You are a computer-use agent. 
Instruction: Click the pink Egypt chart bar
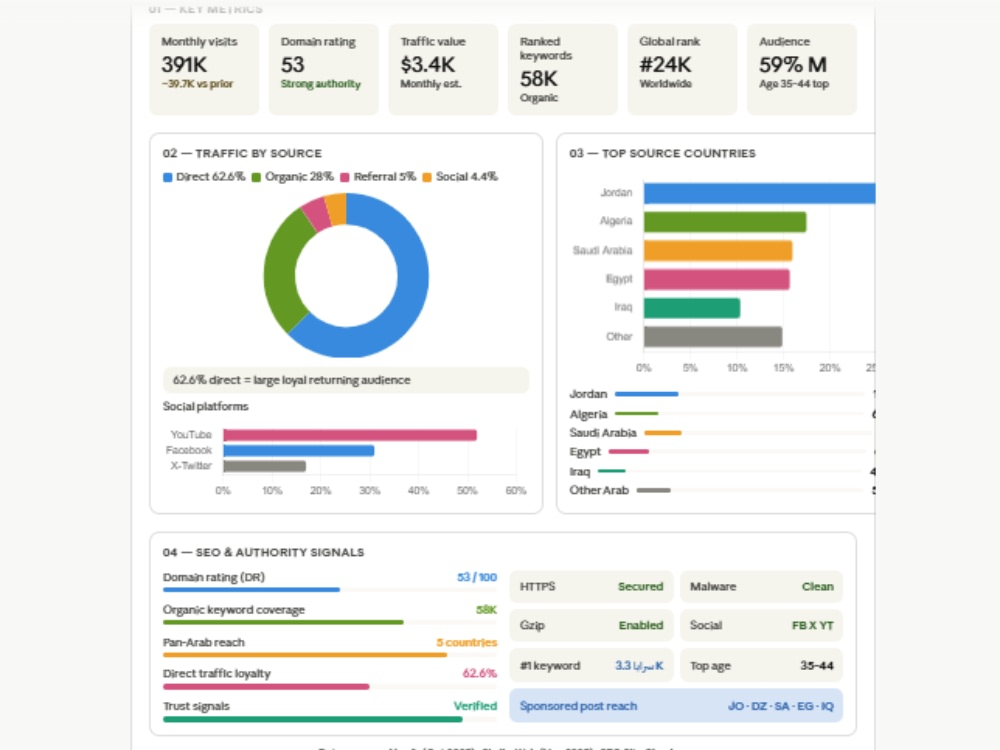pyautogui.click(x=717, y=279)
